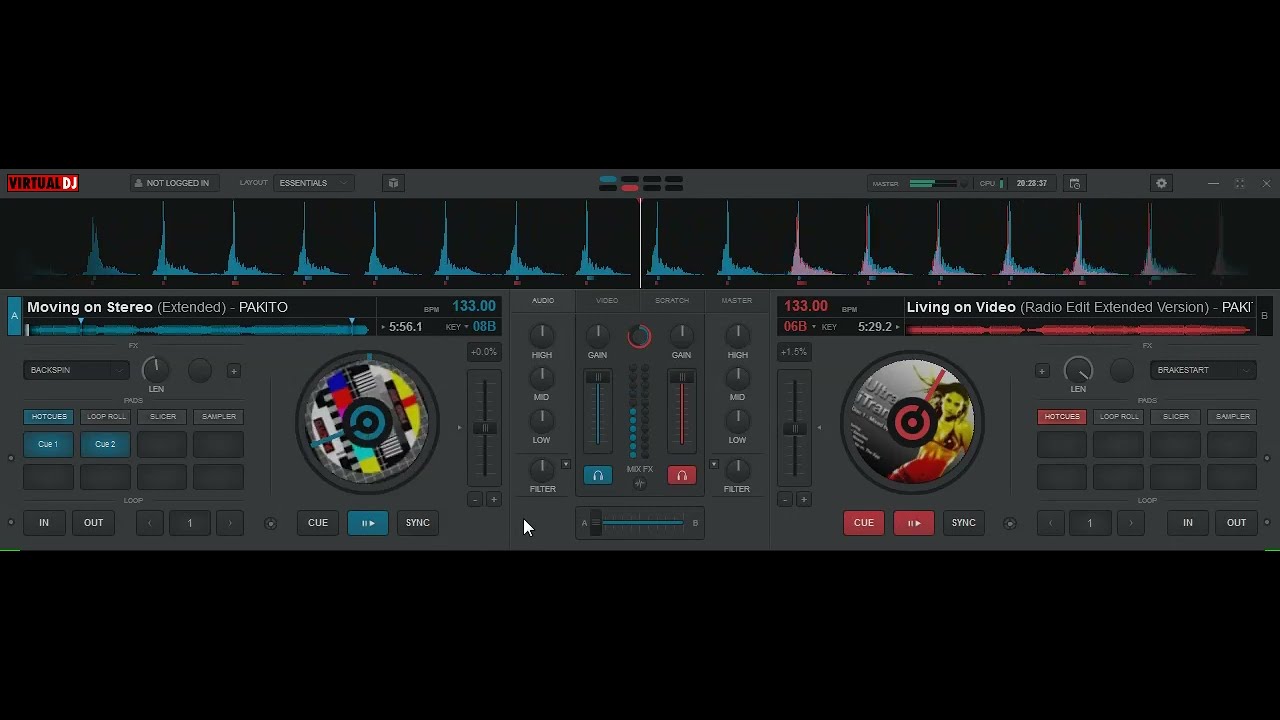Screen dimensions: 1280x720
Task: Trigger the Cue 1 pad
Action: point(48,444)
